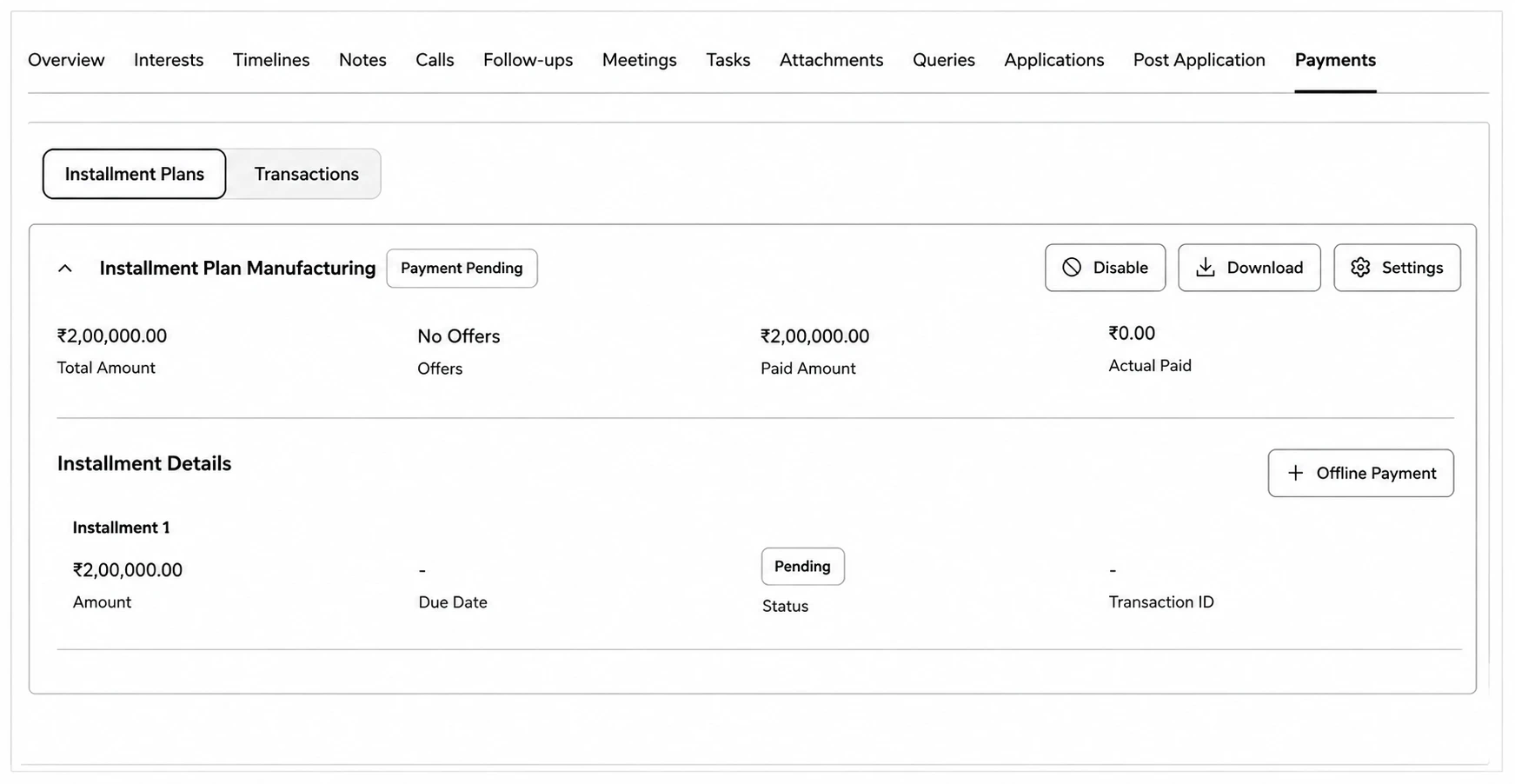
Task: Go to the Applications tab
Action: click(1054, 60)
